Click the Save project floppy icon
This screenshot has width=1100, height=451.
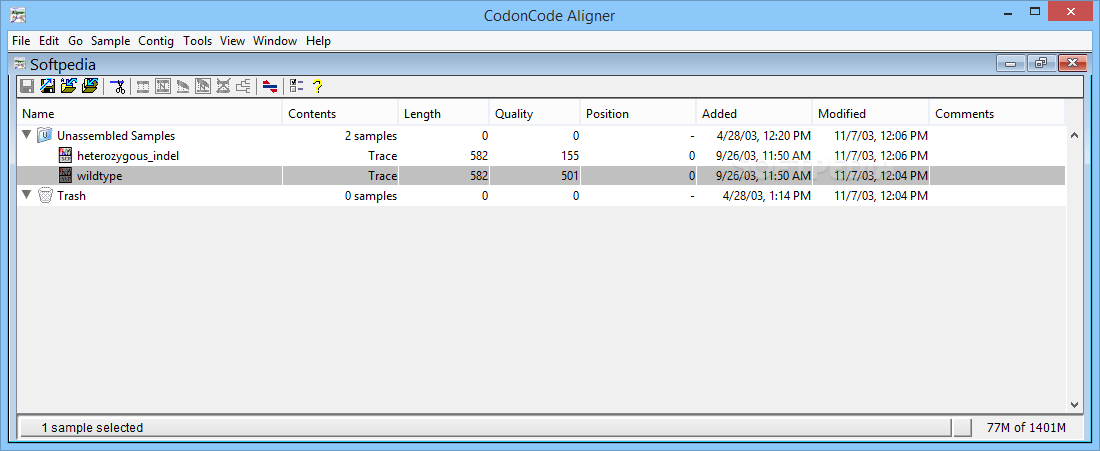(x=27, y=86)
